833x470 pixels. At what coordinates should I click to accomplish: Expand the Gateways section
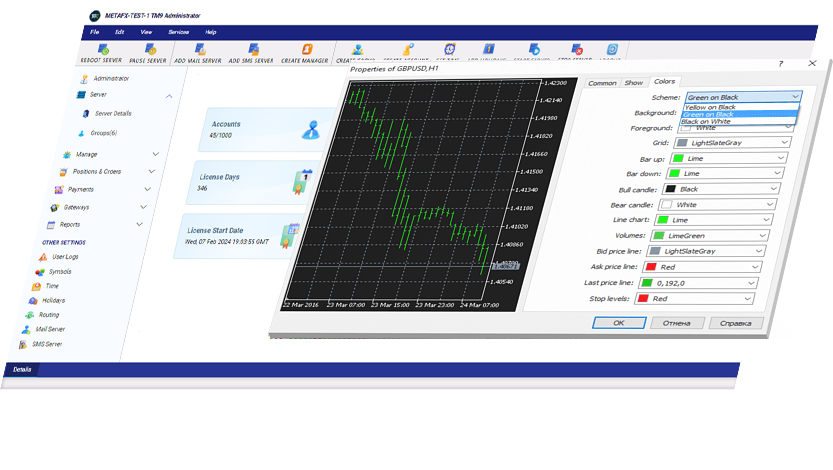143,207
